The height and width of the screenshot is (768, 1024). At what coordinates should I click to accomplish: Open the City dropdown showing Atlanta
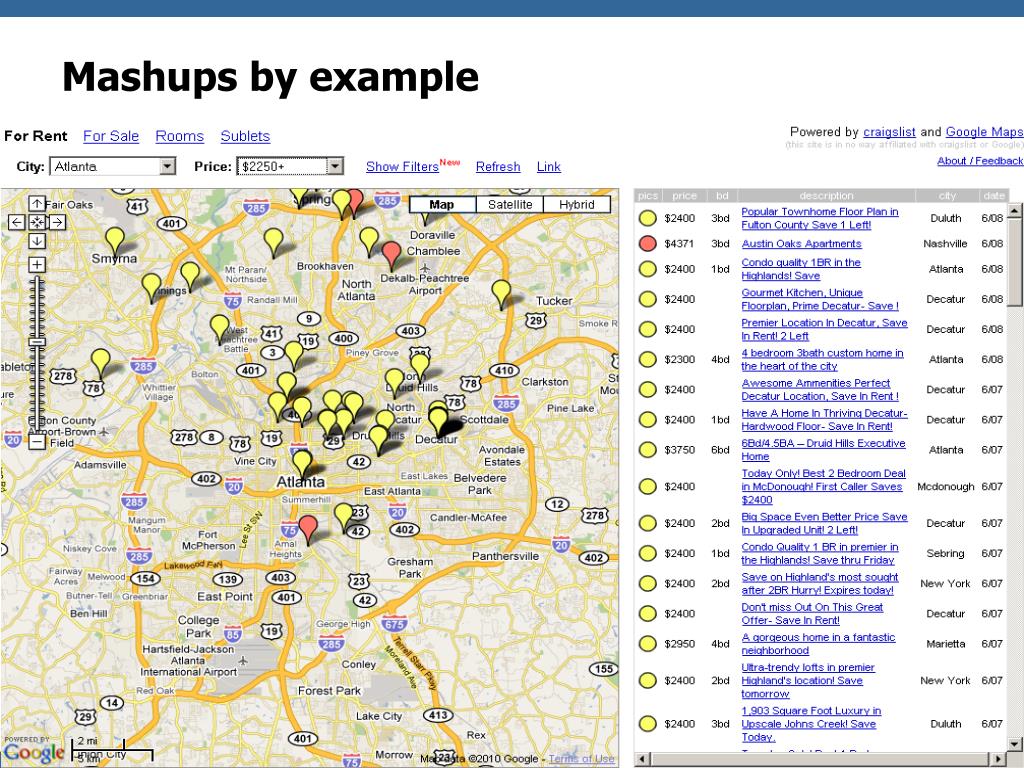click(x=113, y=167)
